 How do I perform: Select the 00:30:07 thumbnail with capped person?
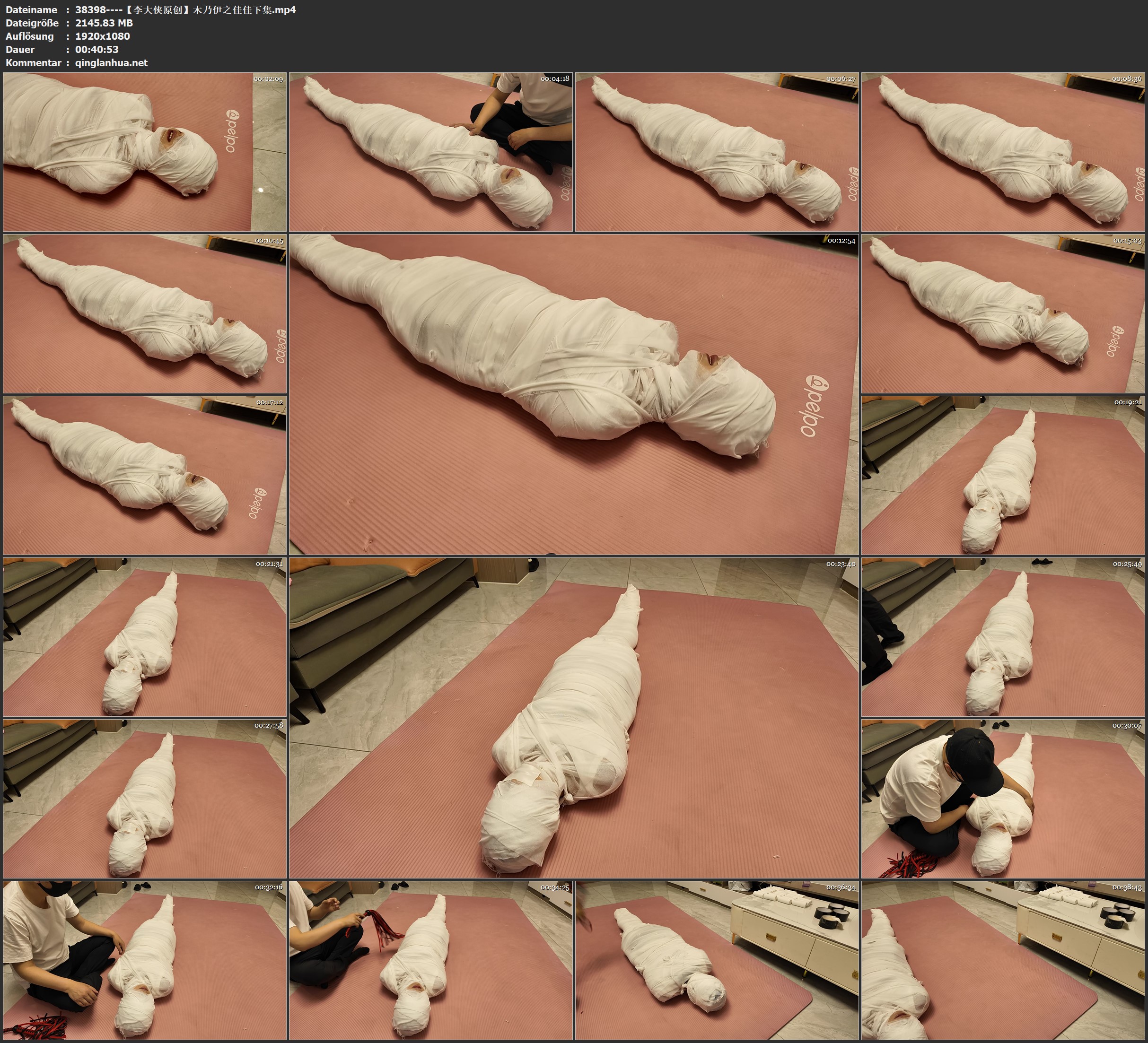[x=1003, y=799]
